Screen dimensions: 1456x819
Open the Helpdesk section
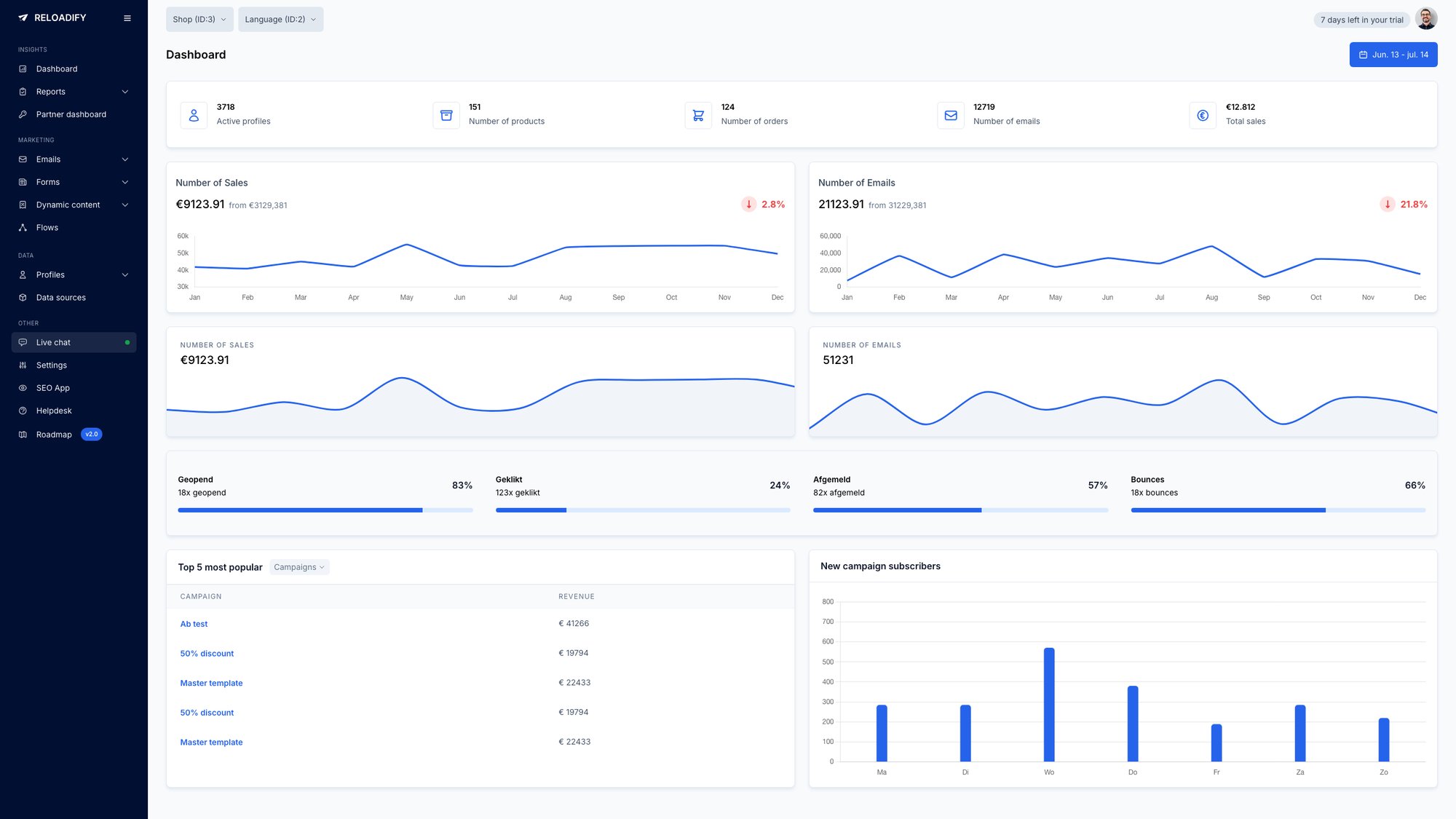53,410
